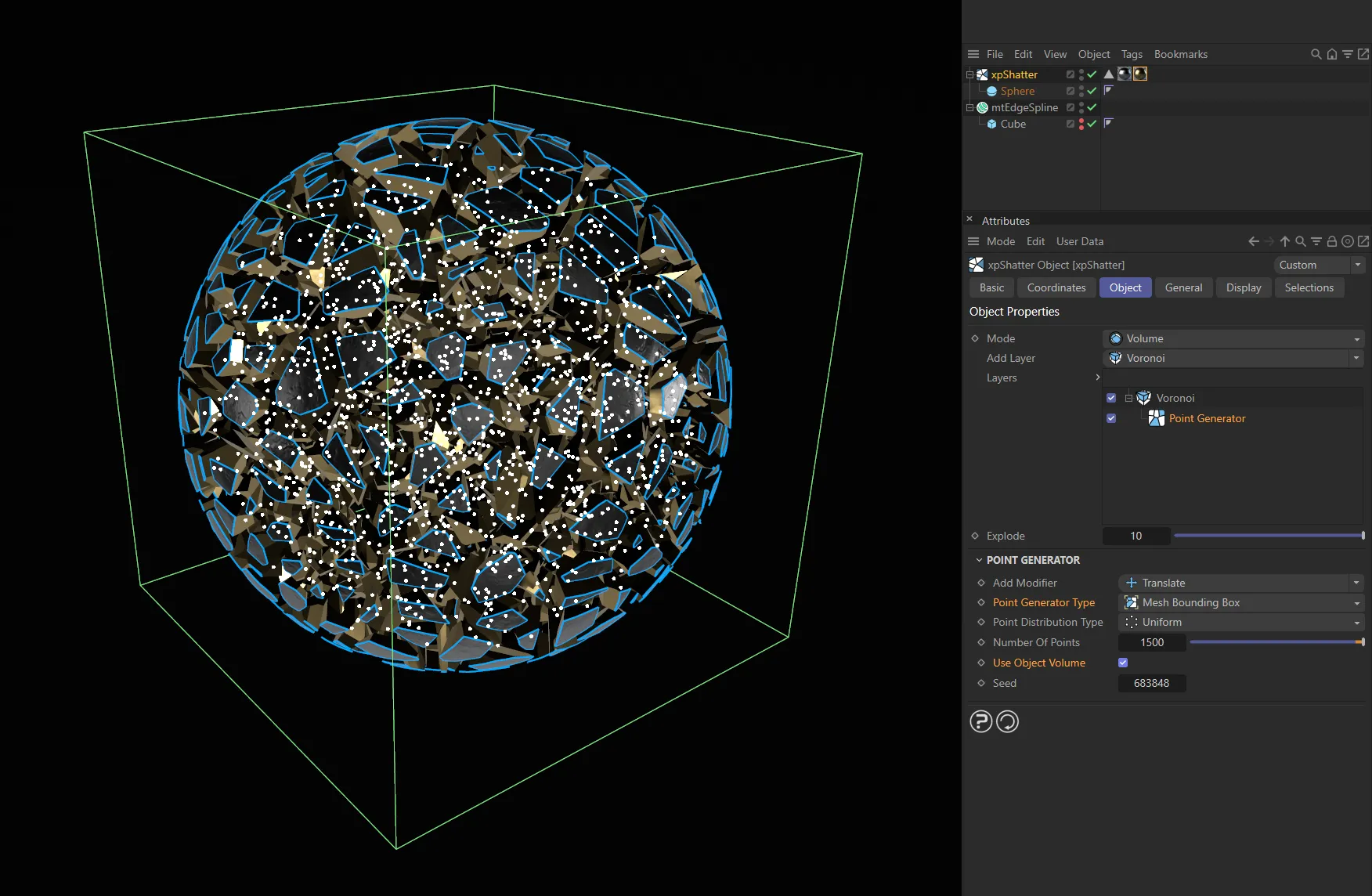Image resolution: width=1372 pixels, height=896 pixels.
Task: Select the Sphere object icon
Action: pyautogui.click(x=991, y=91)
